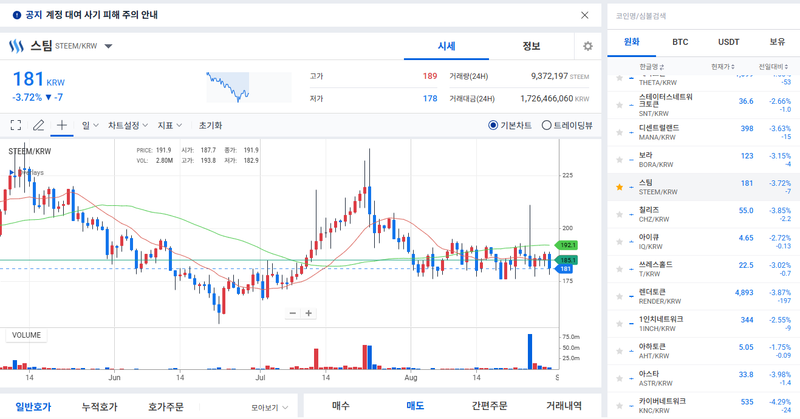Expand the STEEM/KRW market dropdown arrow
800x419 pixels.
(108, 46)
